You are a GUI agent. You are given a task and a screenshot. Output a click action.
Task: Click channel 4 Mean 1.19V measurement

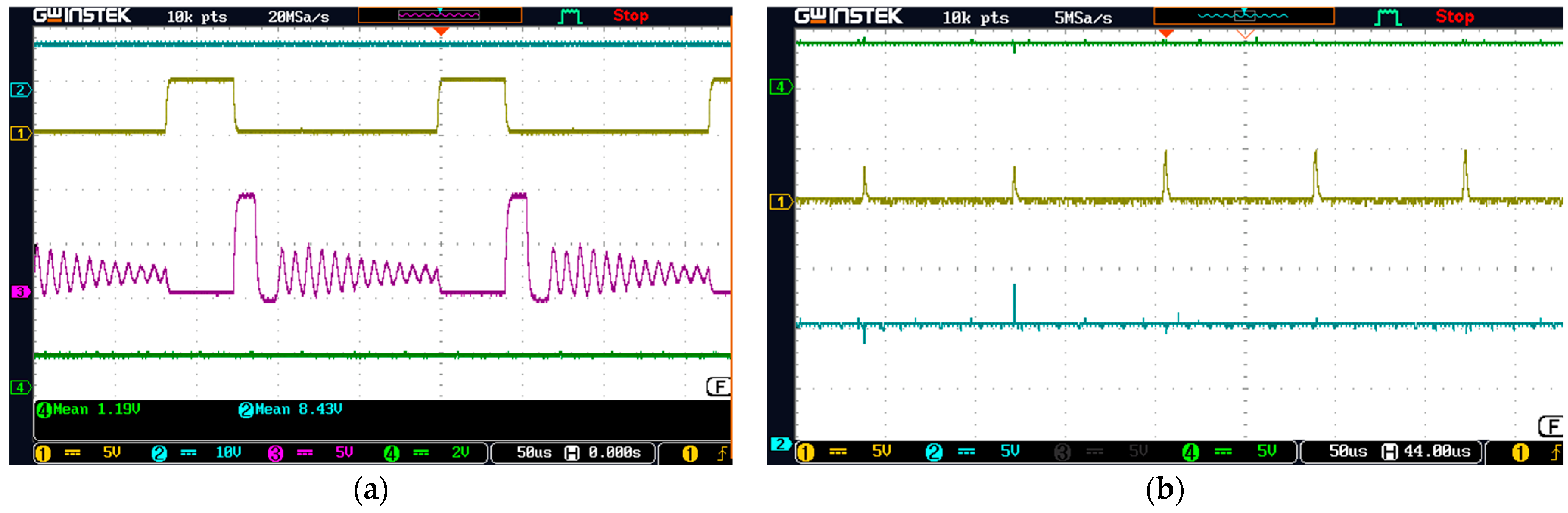pos(89,410)
